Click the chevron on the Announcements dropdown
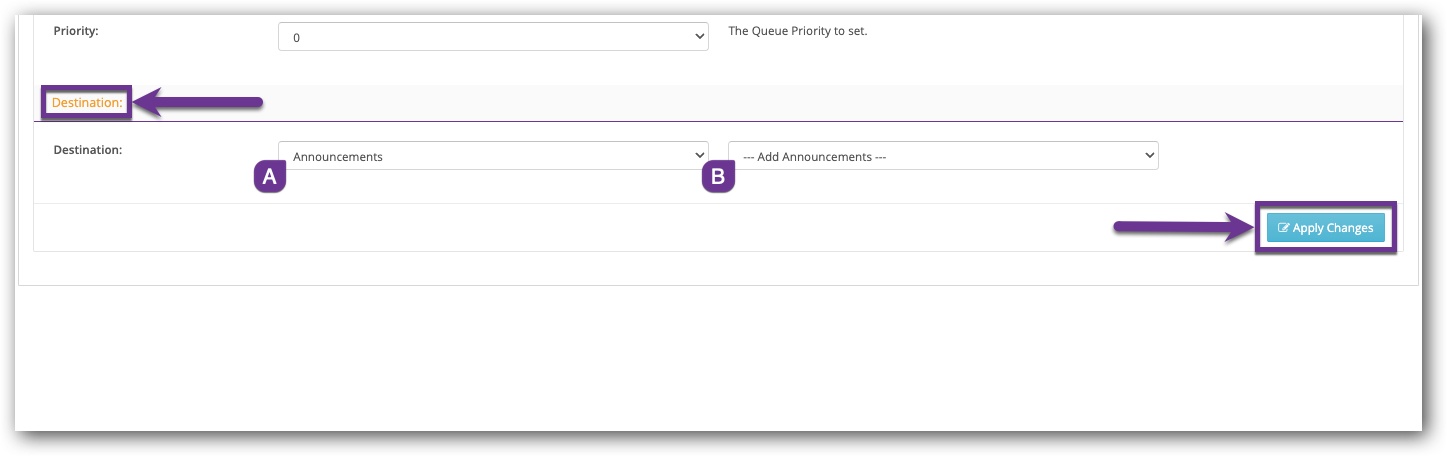This screenshot has height=456, width=1447. pyautogui.click(x=698, y=156)
